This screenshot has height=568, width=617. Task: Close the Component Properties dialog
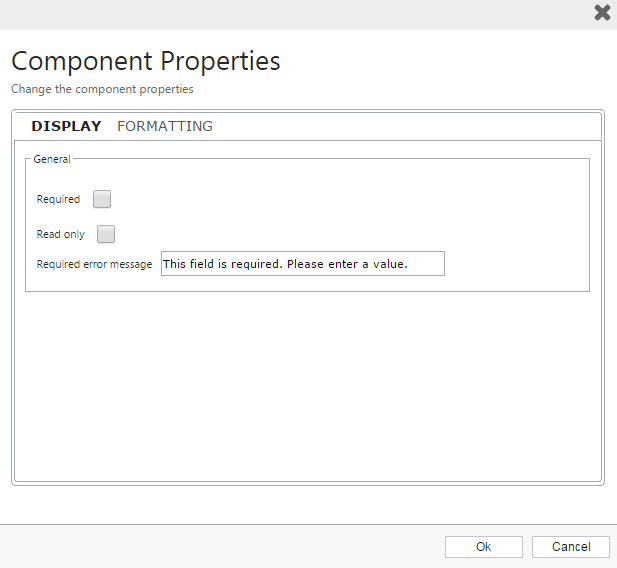602,13
